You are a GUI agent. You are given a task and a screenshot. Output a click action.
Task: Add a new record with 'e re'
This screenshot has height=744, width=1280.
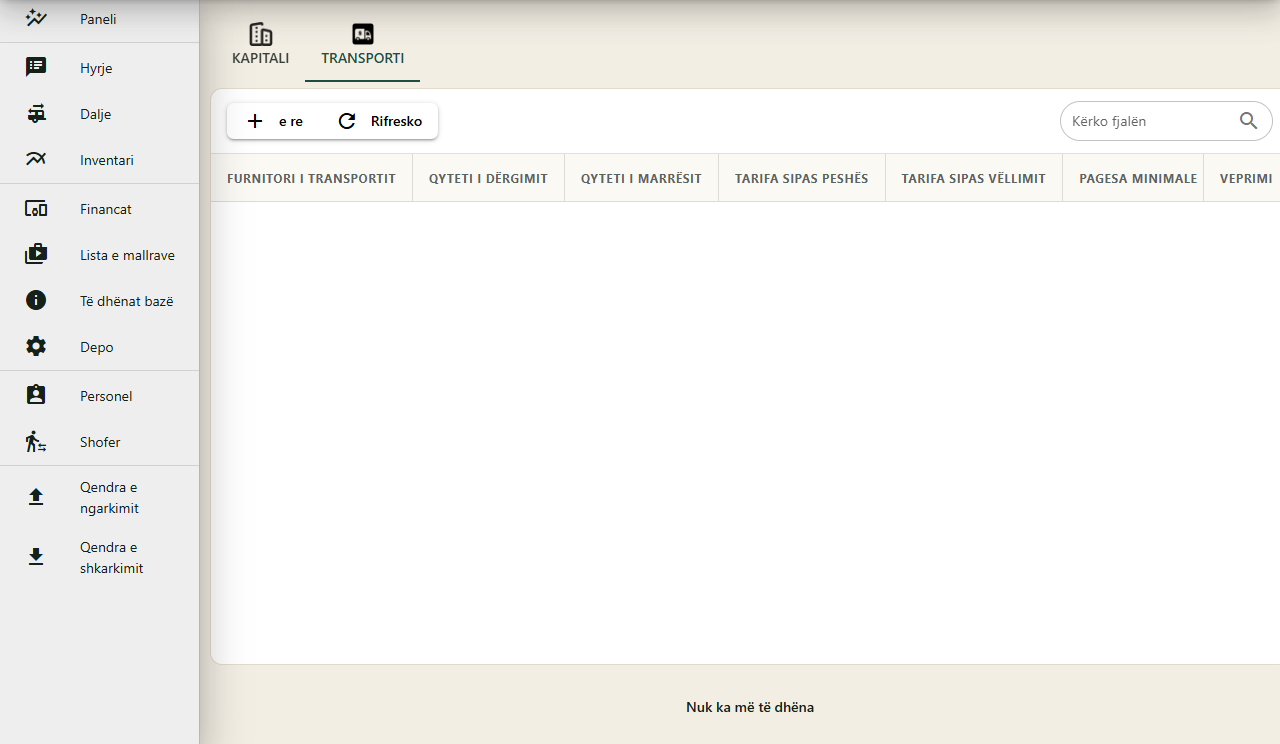coord(275,121)
